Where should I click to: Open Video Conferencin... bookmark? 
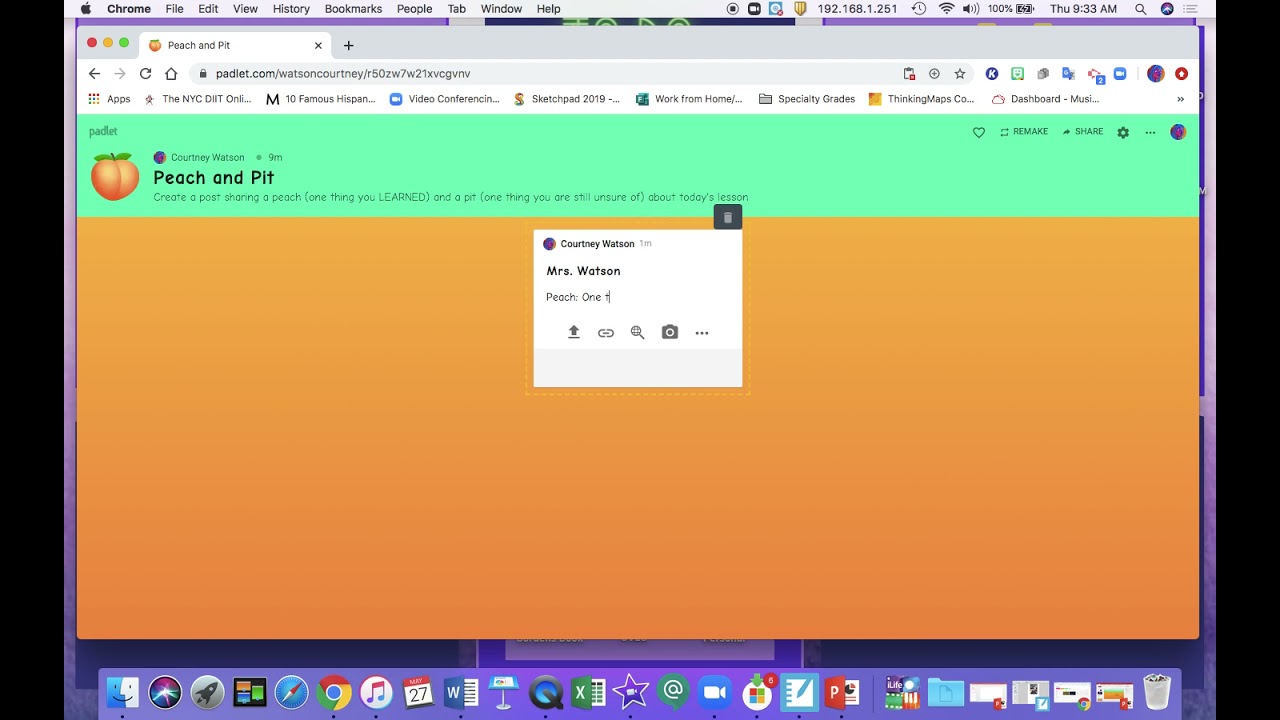[x=444, y=99]
